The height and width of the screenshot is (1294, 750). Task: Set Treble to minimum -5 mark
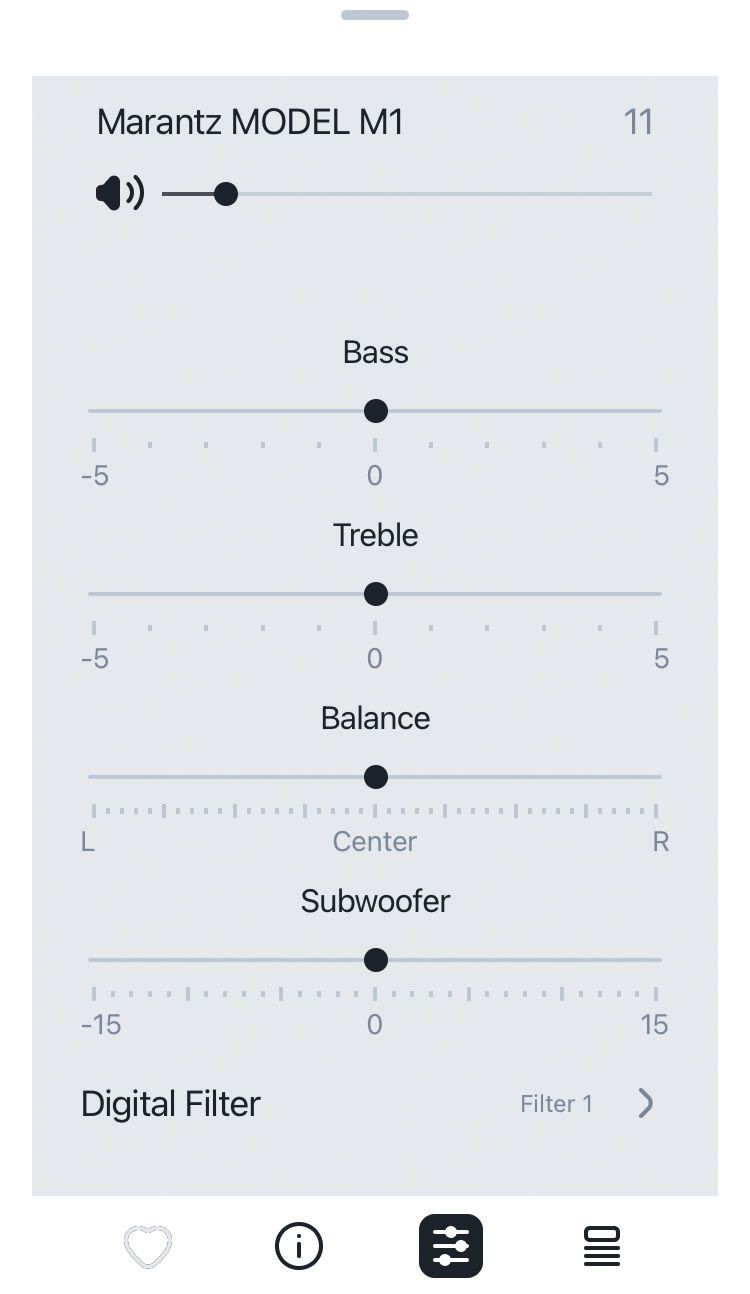tap(94, 593)
